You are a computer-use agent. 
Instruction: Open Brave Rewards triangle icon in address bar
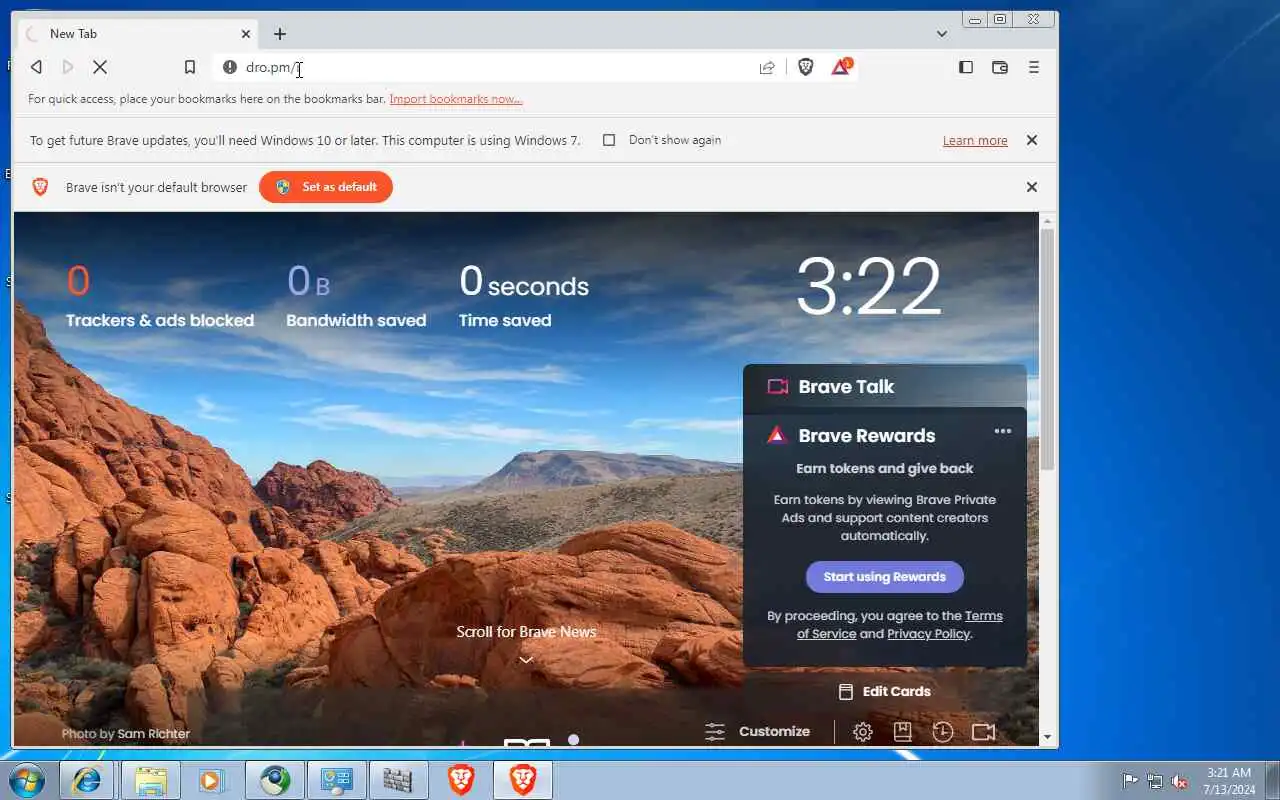point(841,67)
